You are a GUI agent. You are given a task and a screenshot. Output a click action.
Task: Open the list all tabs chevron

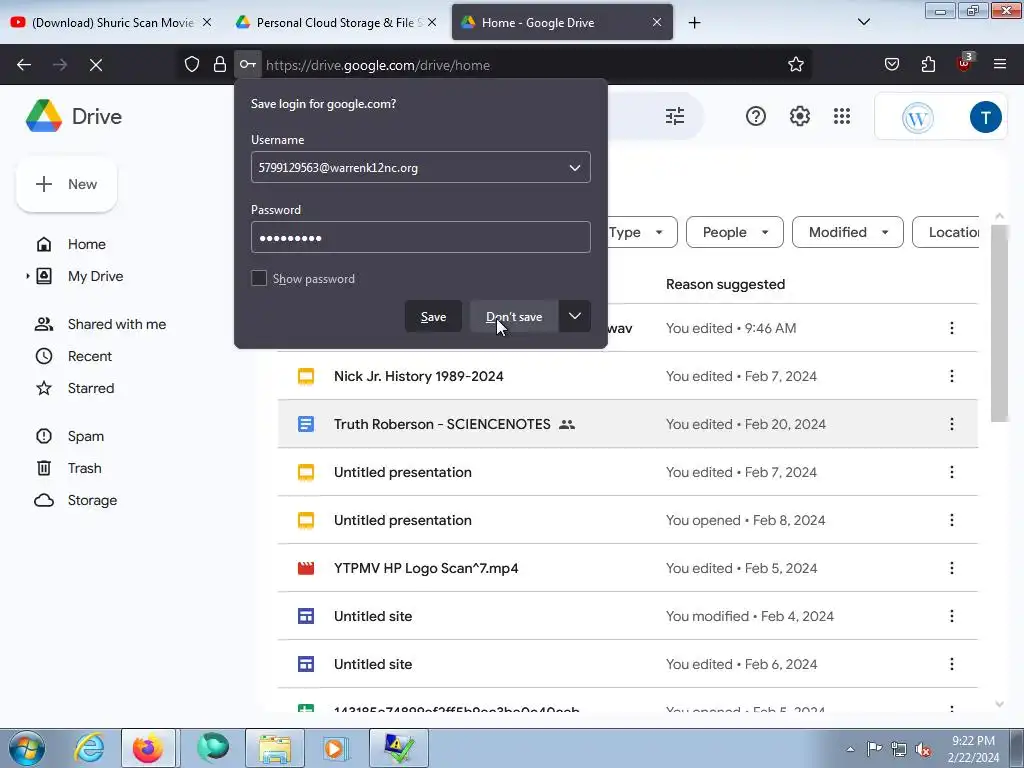click(x=863, y=22)
